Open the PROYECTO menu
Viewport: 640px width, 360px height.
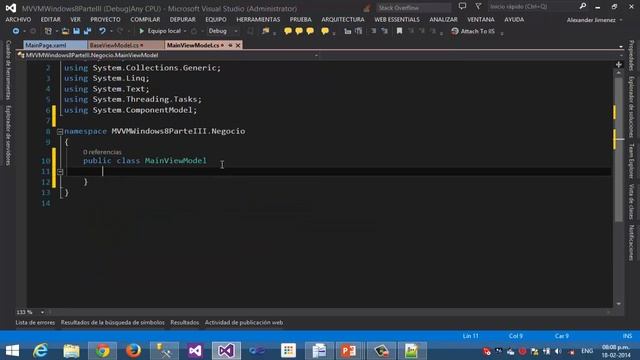pyautogui.click(x=105, y=20)
